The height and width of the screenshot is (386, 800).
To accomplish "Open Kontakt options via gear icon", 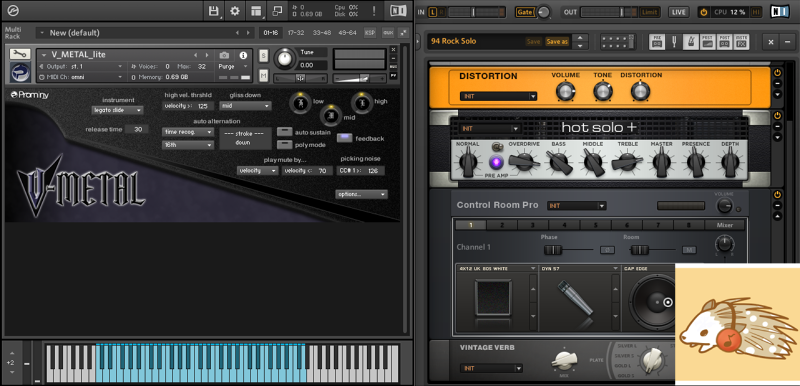I will point(235,11).
